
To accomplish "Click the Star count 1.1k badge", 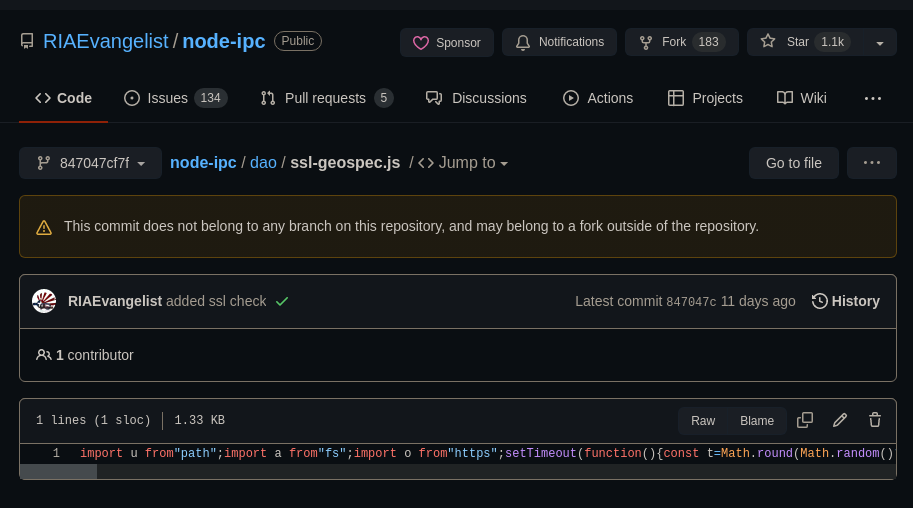I will point(833,42).
